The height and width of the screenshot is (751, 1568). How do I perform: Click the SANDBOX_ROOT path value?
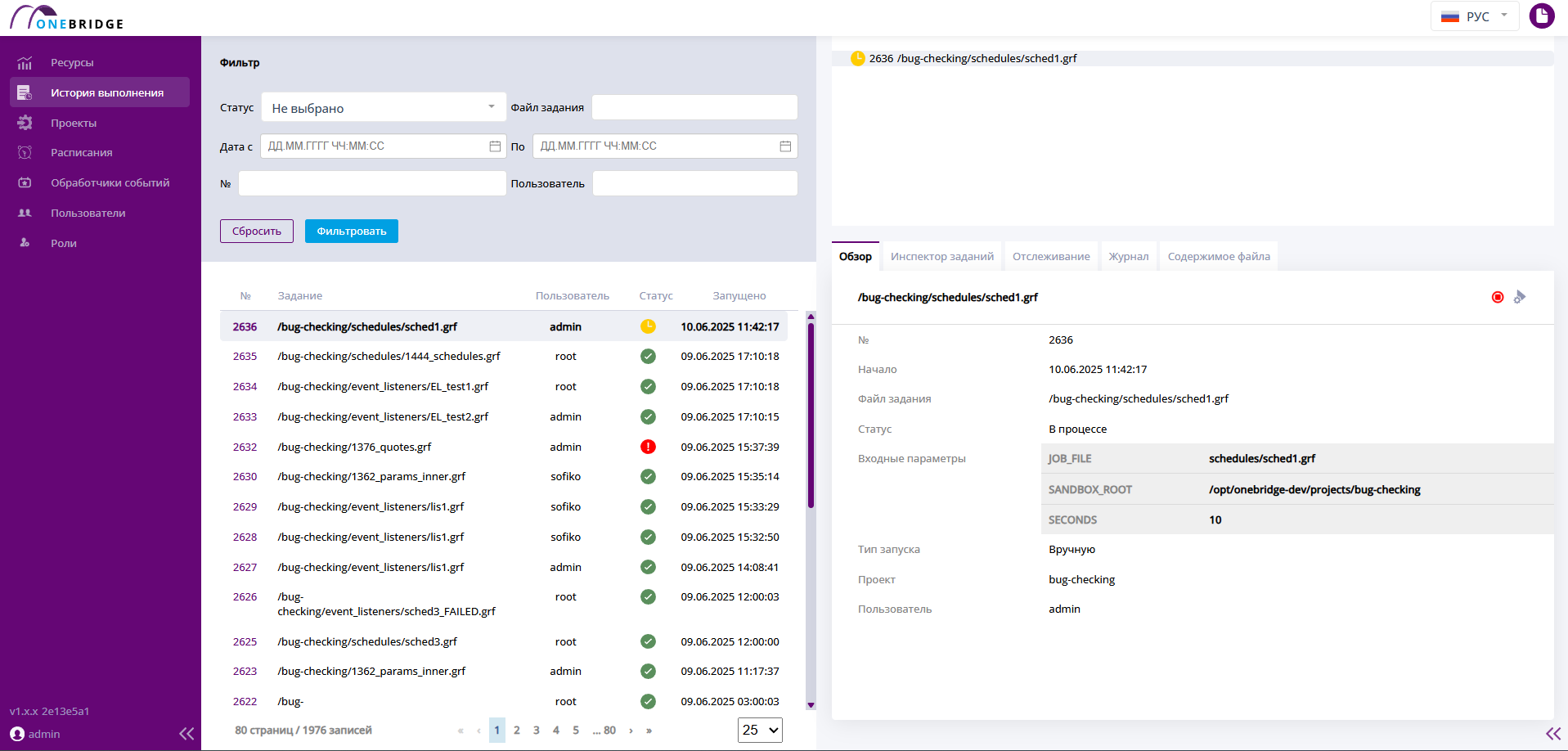pos(1314,489)
